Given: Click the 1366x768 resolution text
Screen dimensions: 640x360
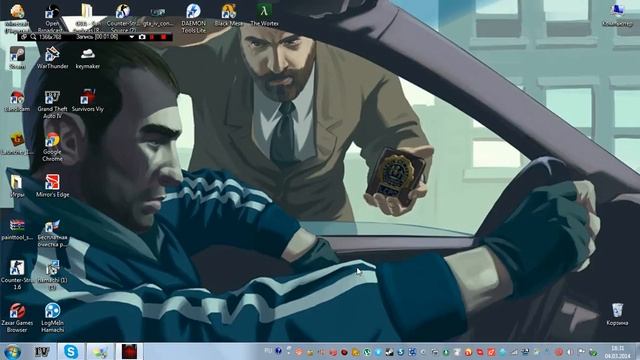Looking at the screenshot, I should coord(50,37).
